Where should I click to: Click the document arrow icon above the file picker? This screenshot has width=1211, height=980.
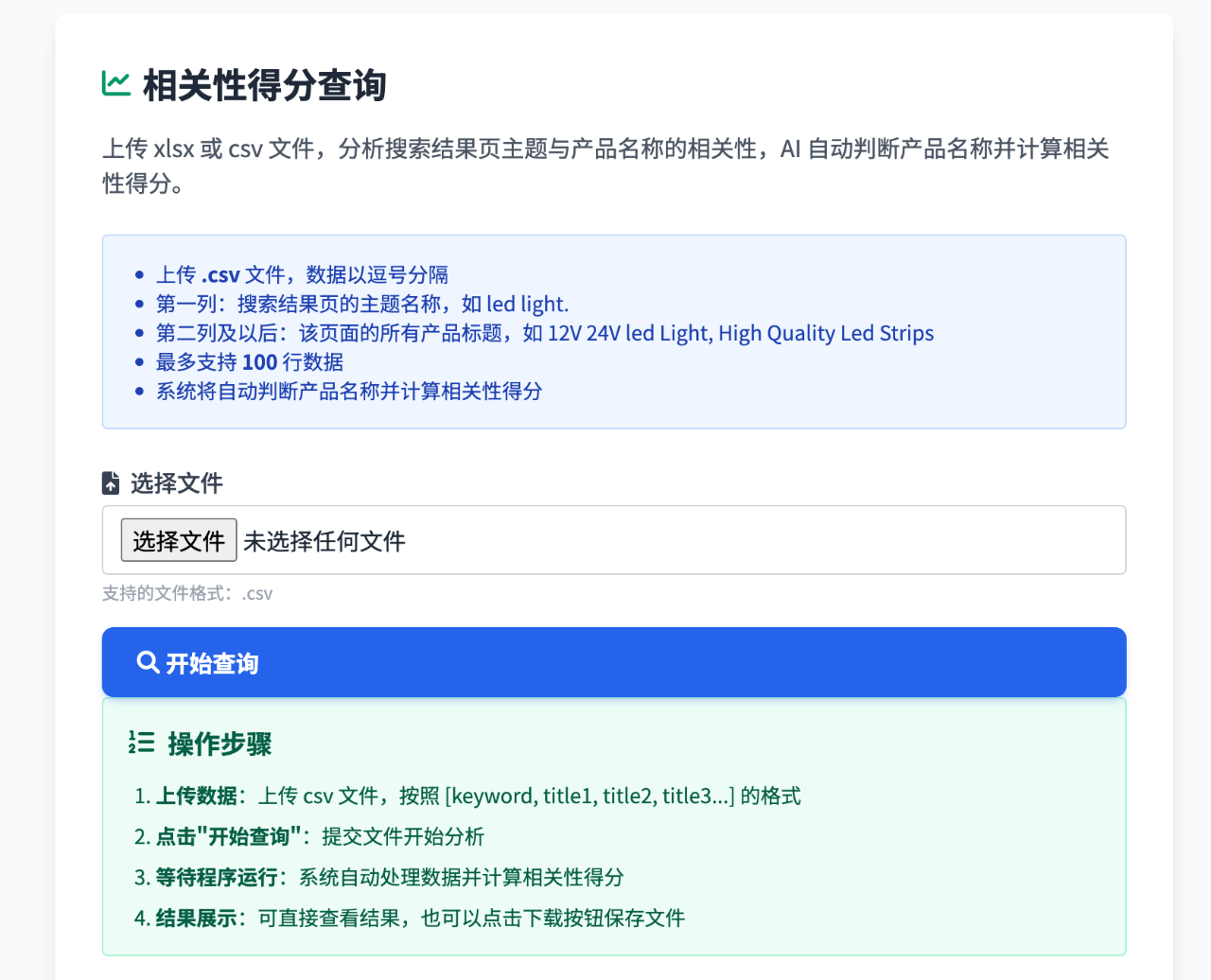click(110, 482)
